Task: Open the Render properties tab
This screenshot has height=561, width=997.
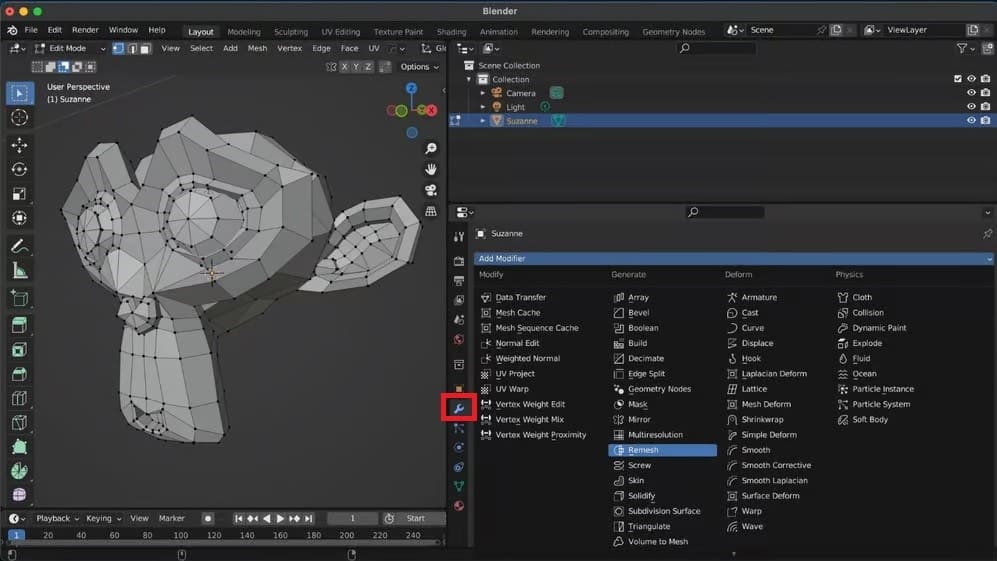Action: tap(458, 261)
